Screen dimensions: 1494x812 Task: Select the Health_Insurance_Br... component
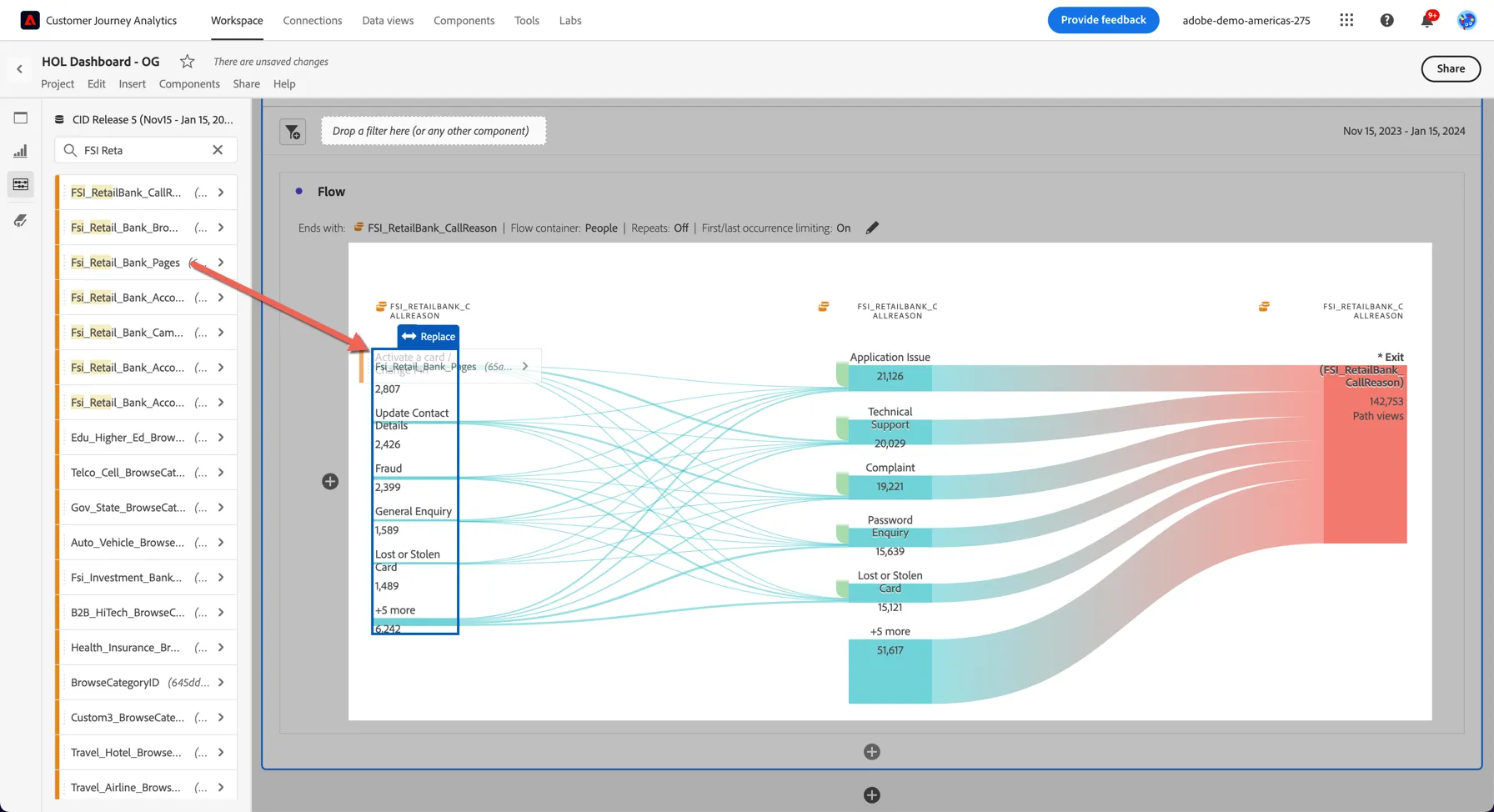point(147,648)
